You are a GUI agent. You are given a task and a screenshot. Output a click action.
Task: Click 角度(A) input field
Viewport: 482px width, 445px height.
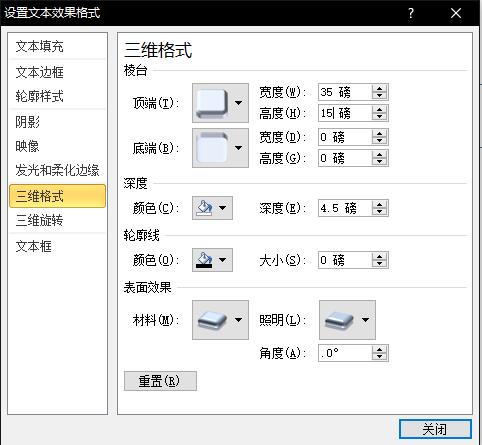(x=345, y=353)
